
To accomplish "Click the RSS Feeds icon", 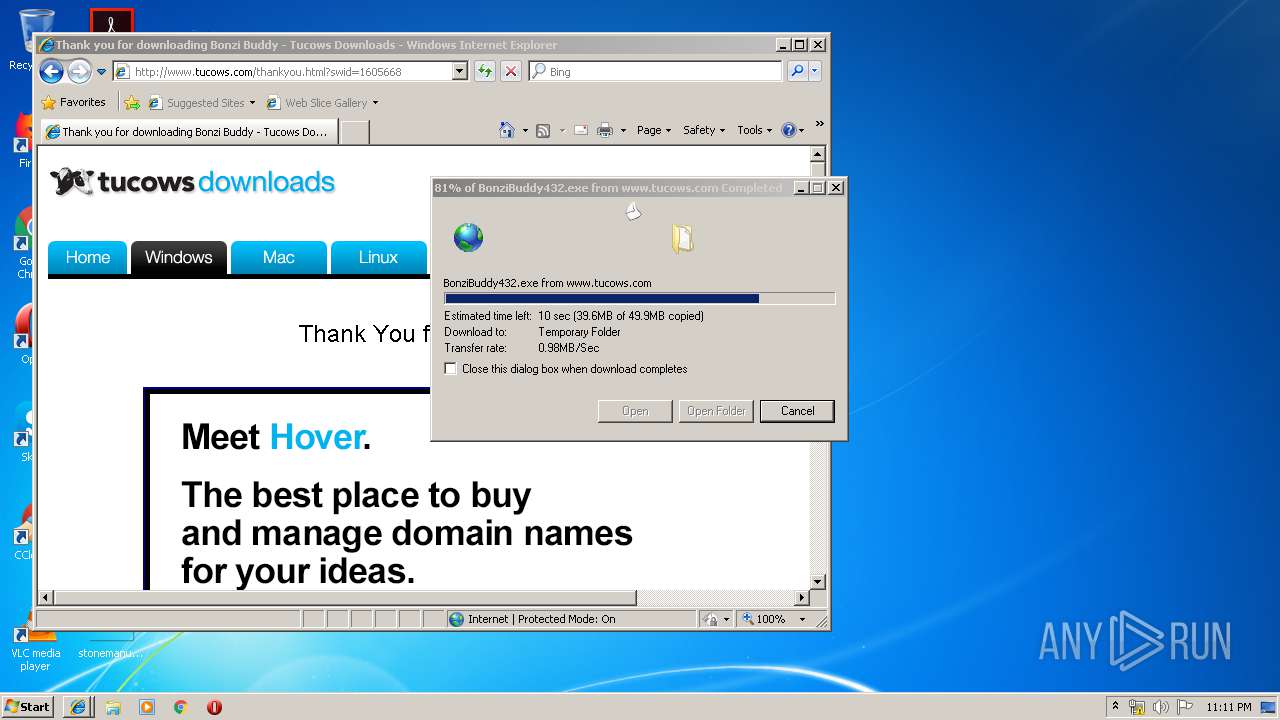I will [543, 130].
